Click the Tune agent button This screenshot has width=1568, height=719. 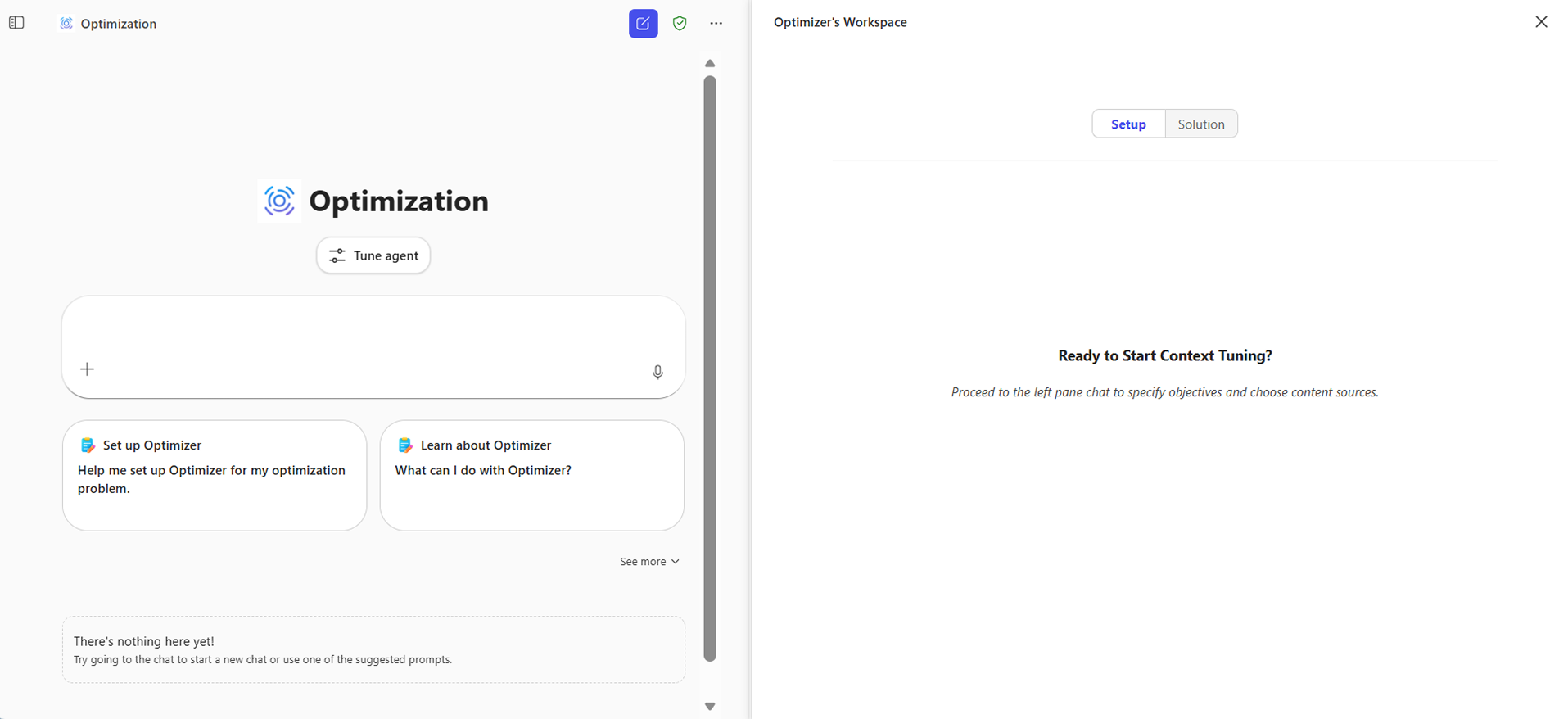(373, 255)
